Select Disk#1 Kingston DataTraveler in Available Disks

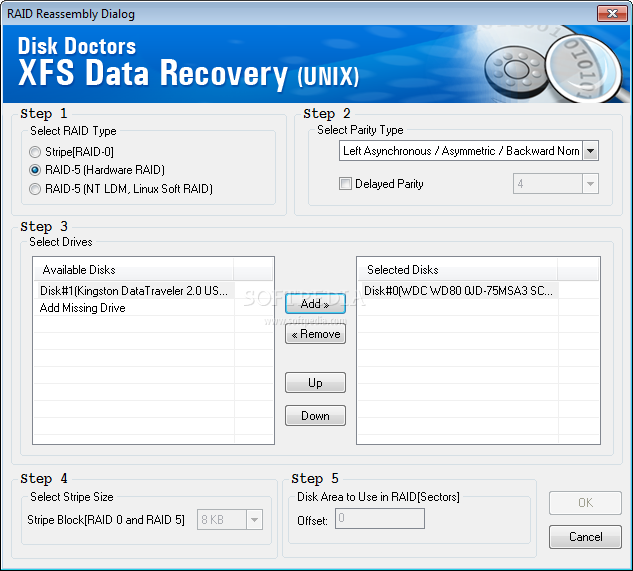134,291
